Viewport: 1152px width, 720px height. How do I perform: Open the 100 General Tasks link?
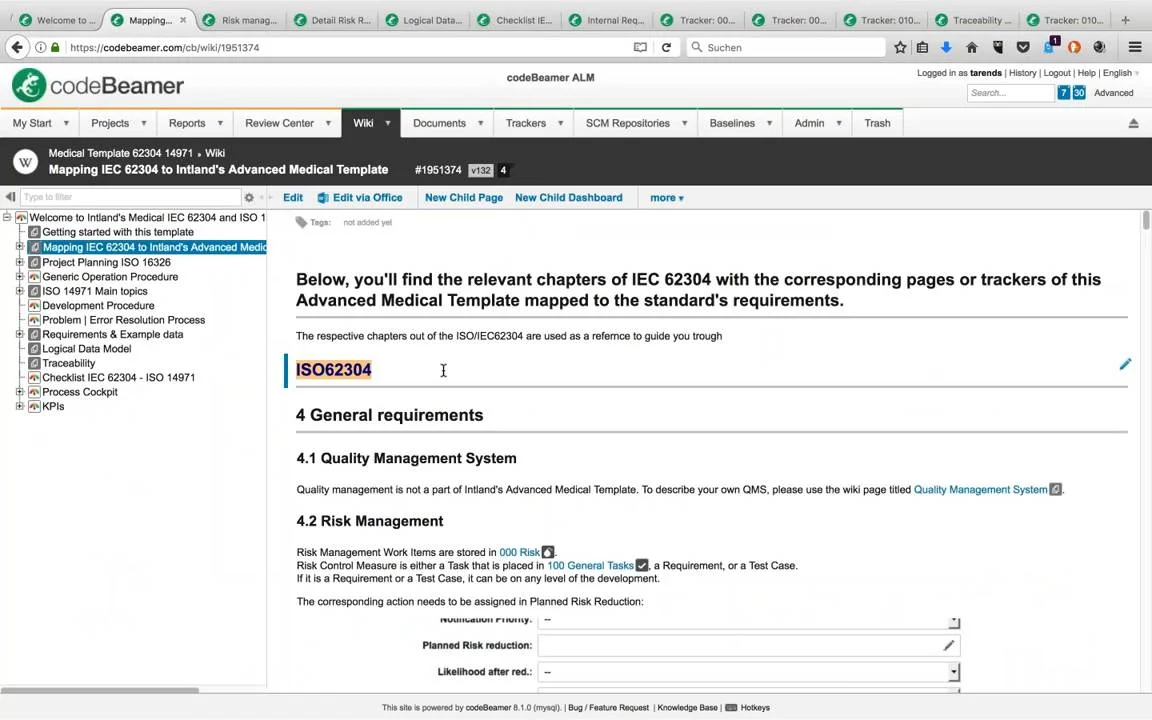tap(590, 565)
